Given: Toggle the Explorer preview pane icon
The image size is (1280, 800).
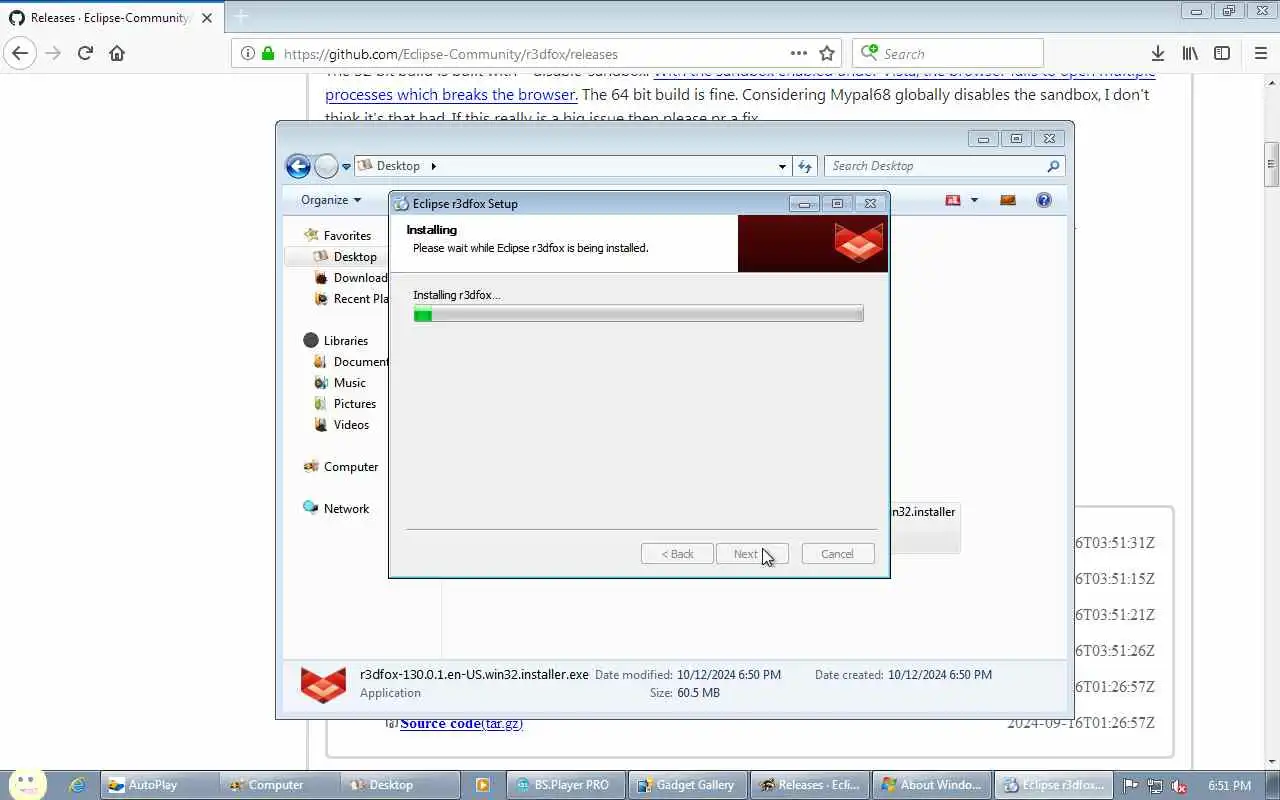Looking at the screenshot, I should coord(1008,200).
